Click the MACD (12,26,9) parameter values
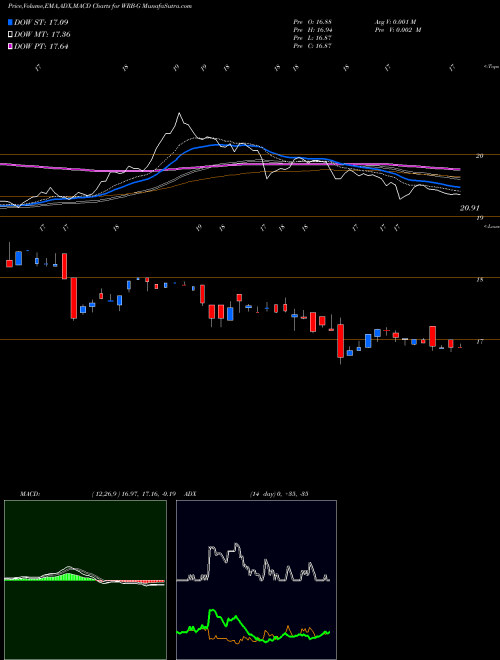Viewport: 500px width, 660px height. [136, 494]
